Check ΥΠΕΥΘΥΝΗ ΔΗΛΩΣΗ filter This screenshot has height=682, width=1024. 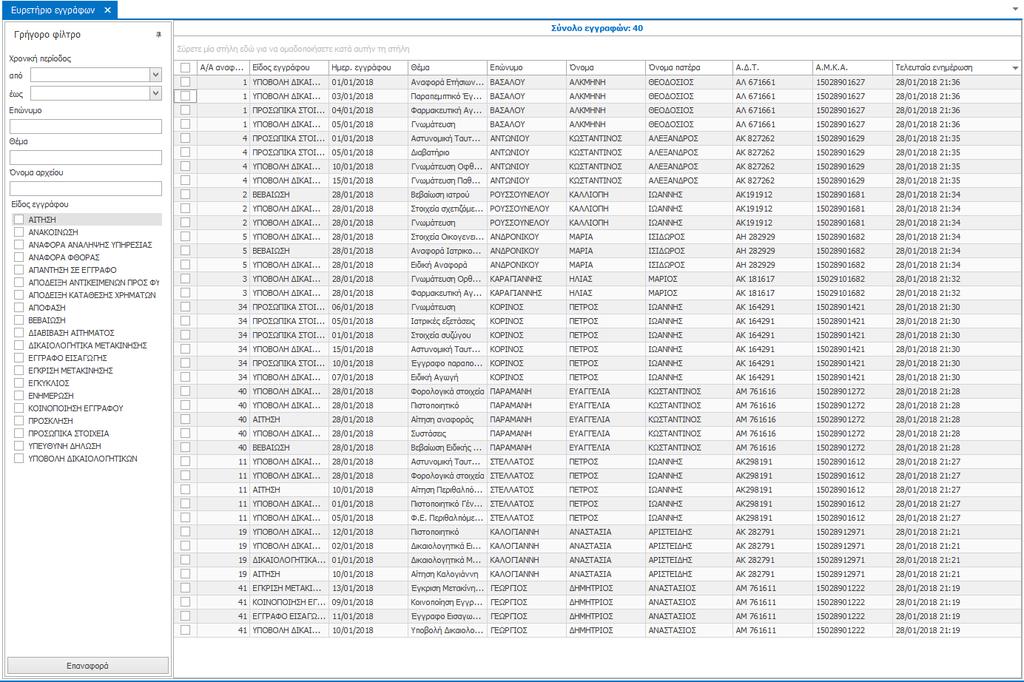coord(19,446)
